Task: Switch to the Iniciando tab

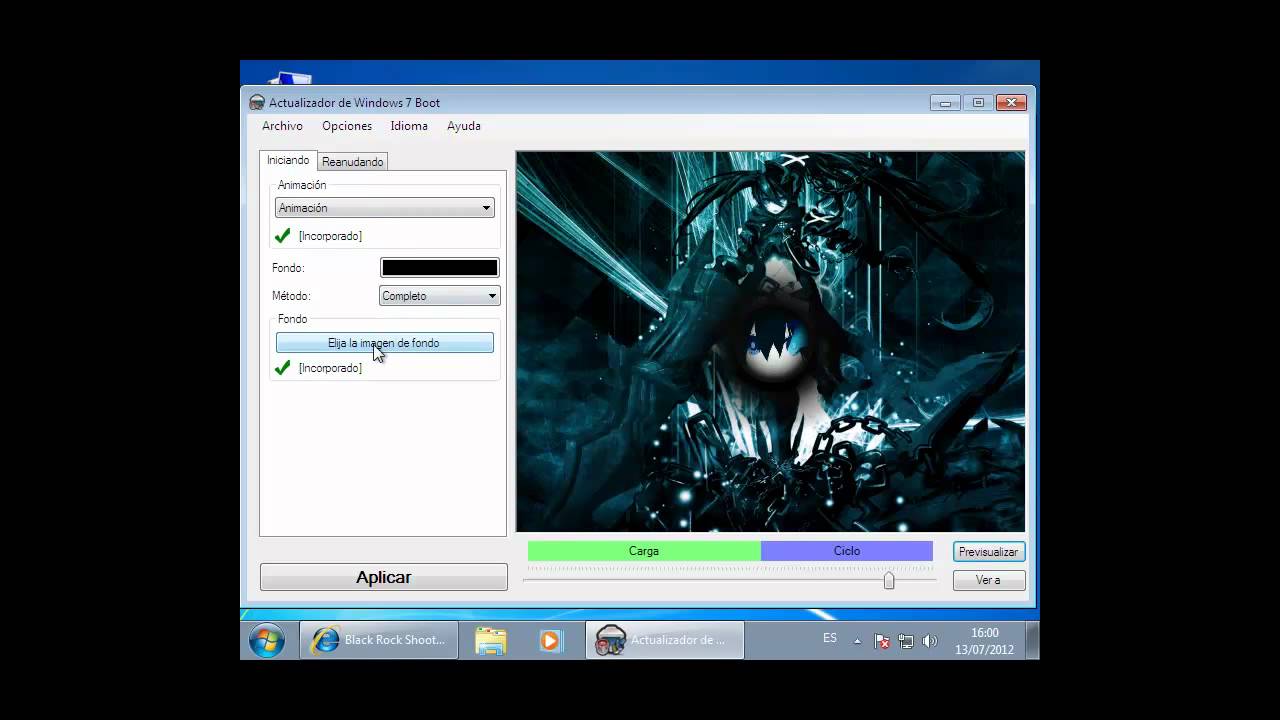Action: tap(288, 160)
